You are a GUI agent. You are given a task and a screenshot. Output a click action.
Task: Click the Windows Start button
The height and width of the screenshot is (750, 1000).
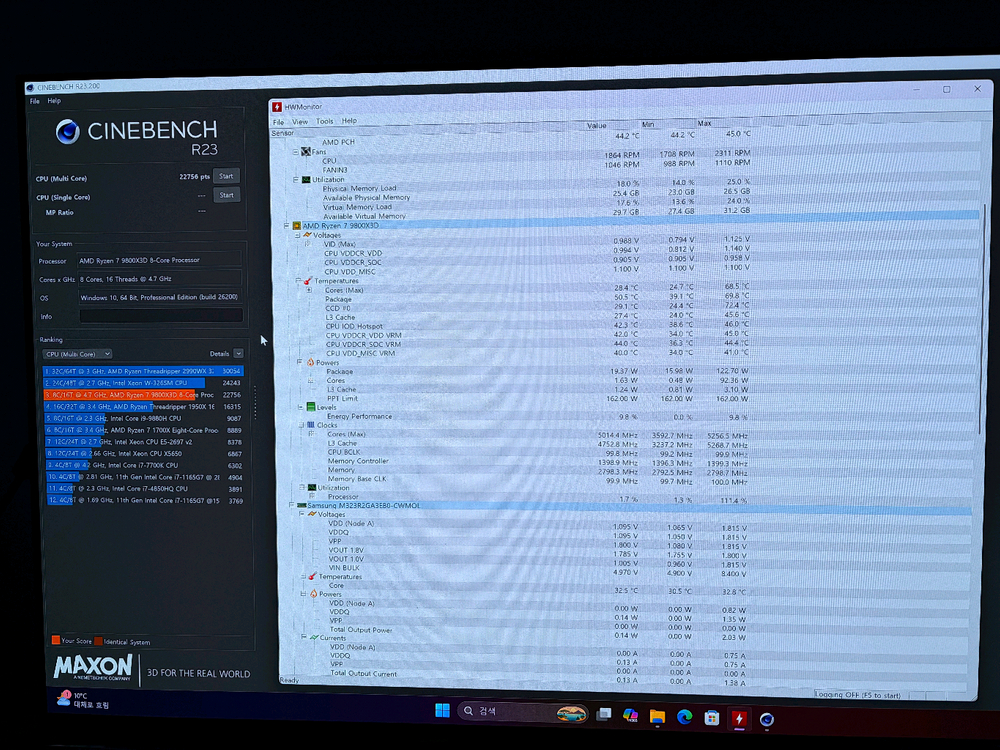(x=442, y=711)
